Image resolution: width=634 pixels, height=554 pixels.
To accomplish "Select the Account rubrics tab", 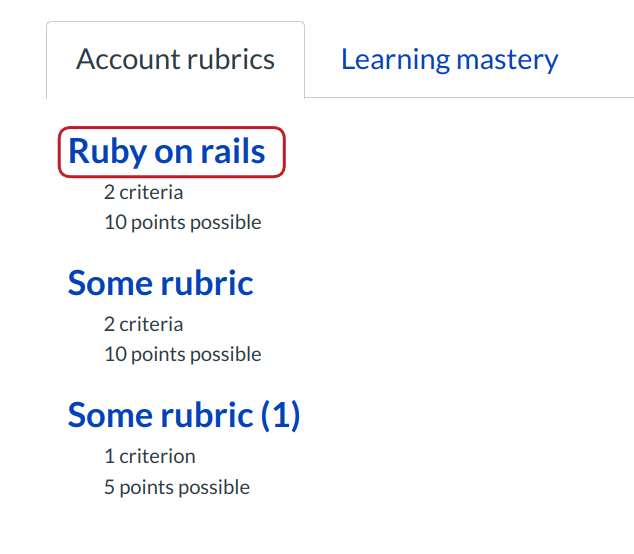I will point(175,59).
